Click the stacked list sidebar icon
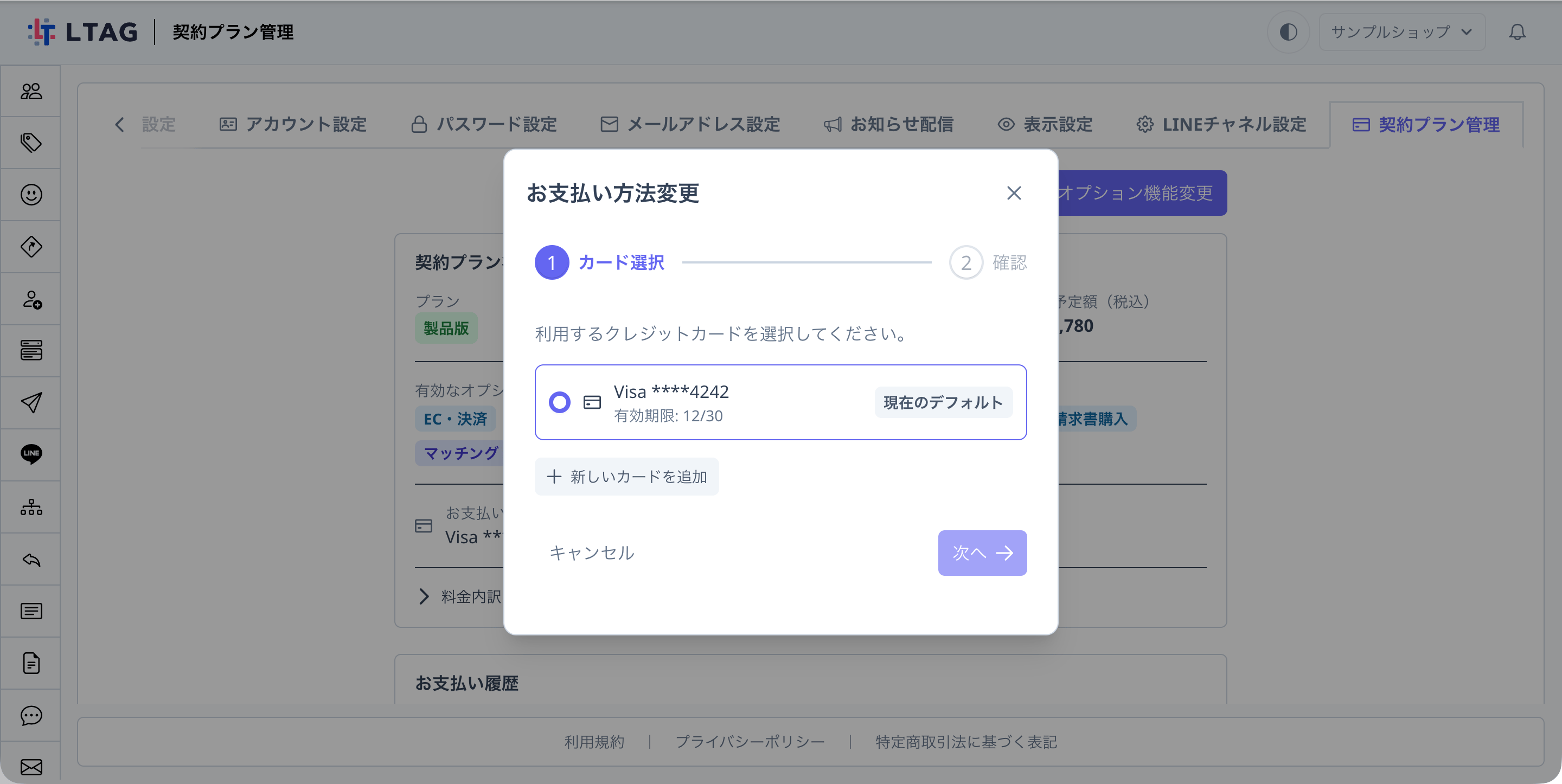1562x784 pixels. (x=31, y=350)
